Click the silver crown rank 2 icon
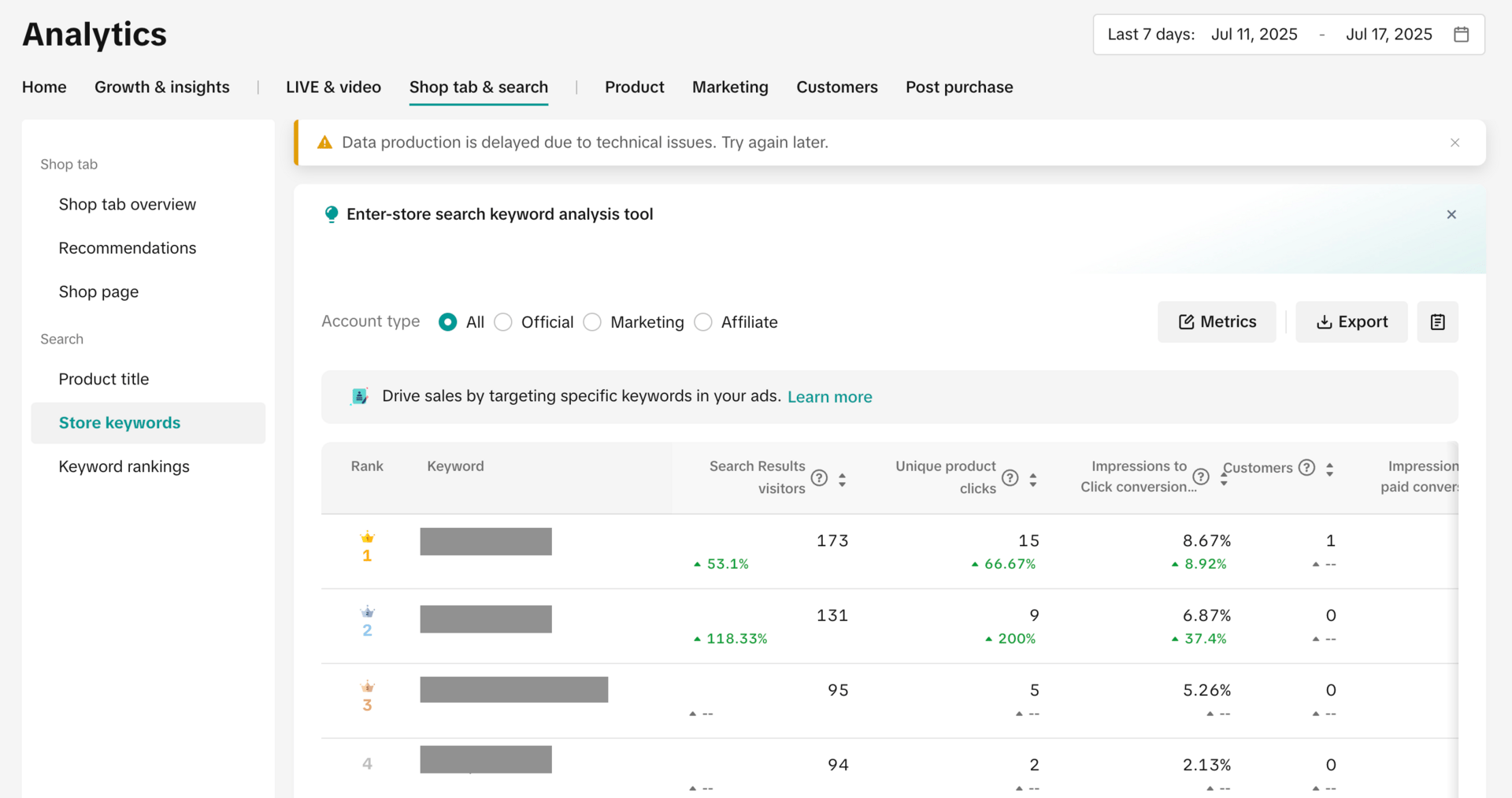Screen dimensions: 1512x798 point(367,612)
